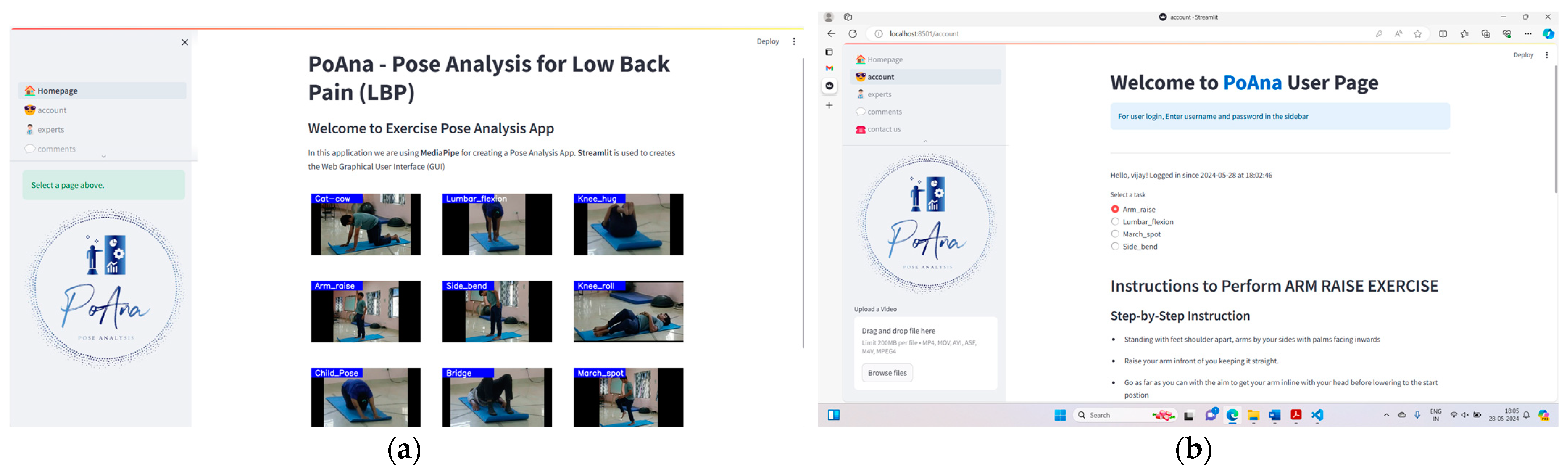The width and height of the screenshot is (1568, 469).
Task: Click the Cat-cow exercise thumbnail
Action: click(x=365, y=224)
